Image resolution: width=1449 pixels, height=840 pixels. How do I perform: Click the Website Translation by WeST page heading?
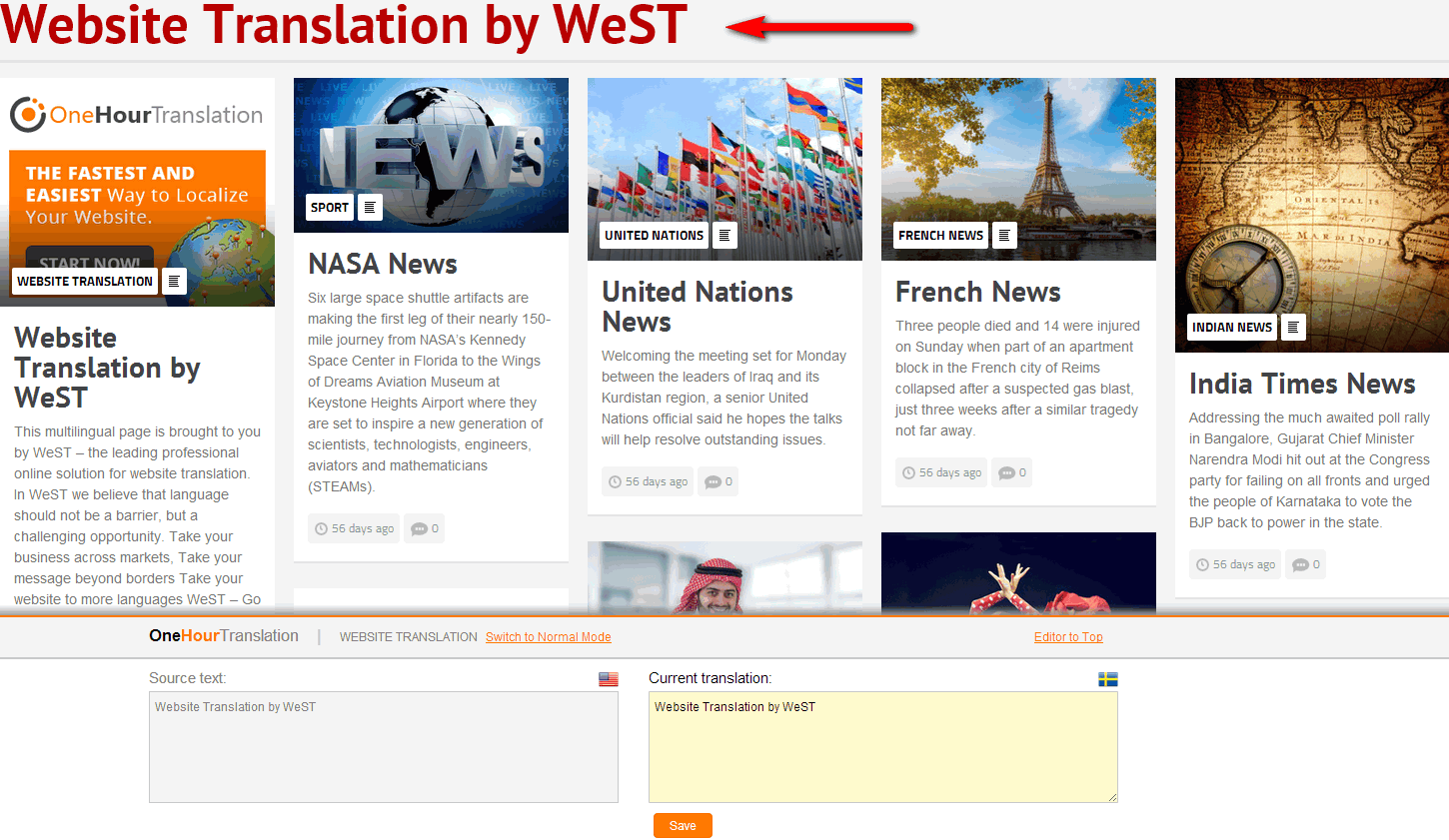(x=344, y=24)
